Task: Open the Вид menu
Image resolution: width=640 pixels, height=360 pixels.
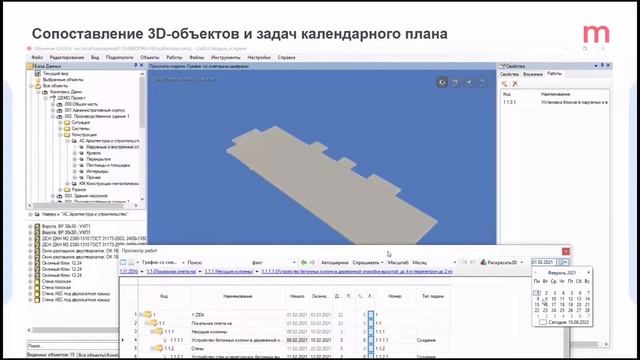Action: [x=95, y=58]
